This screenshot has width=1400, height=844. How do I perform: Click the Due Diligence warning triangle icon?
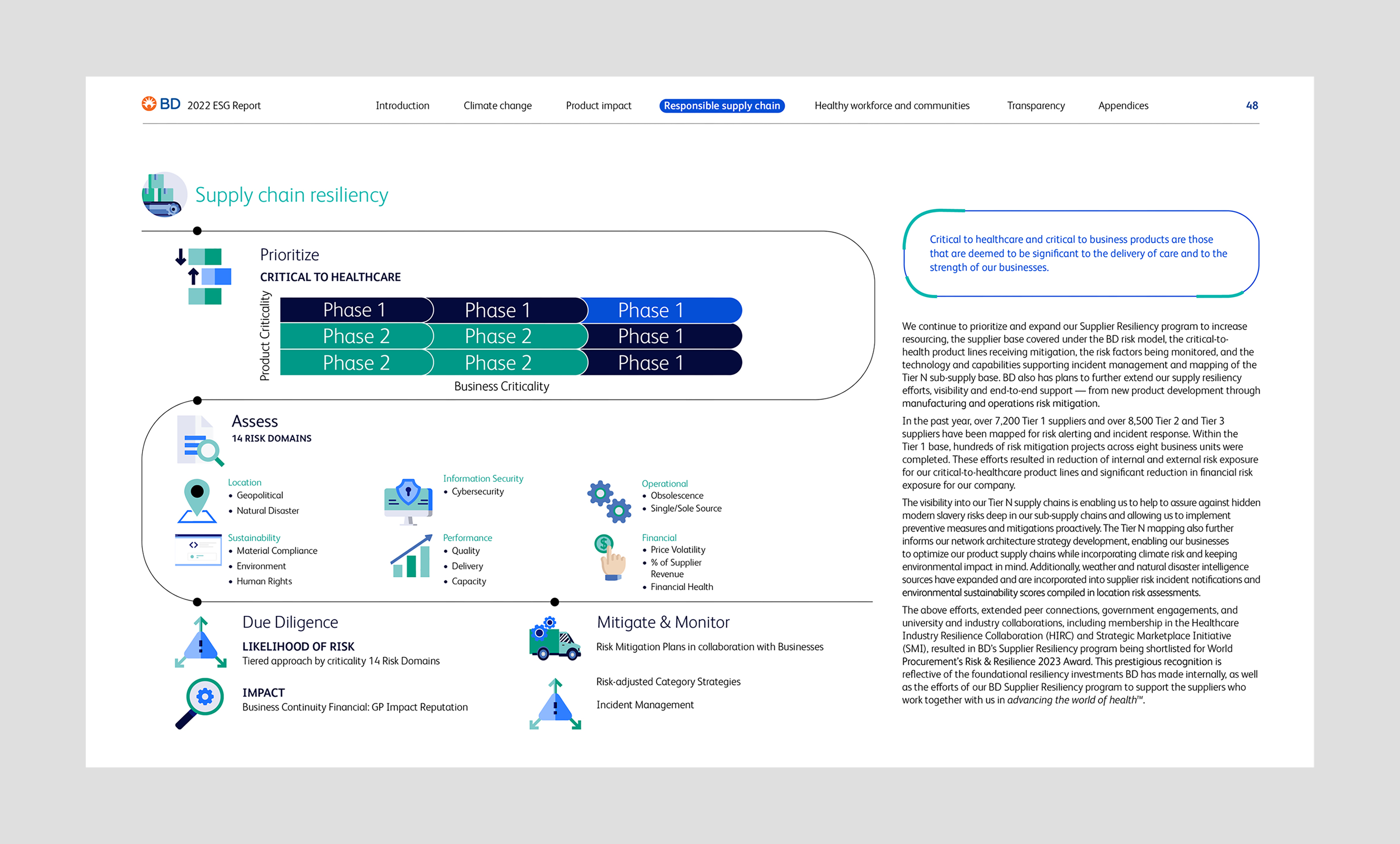pyautogui.click(x=200, y=642)
